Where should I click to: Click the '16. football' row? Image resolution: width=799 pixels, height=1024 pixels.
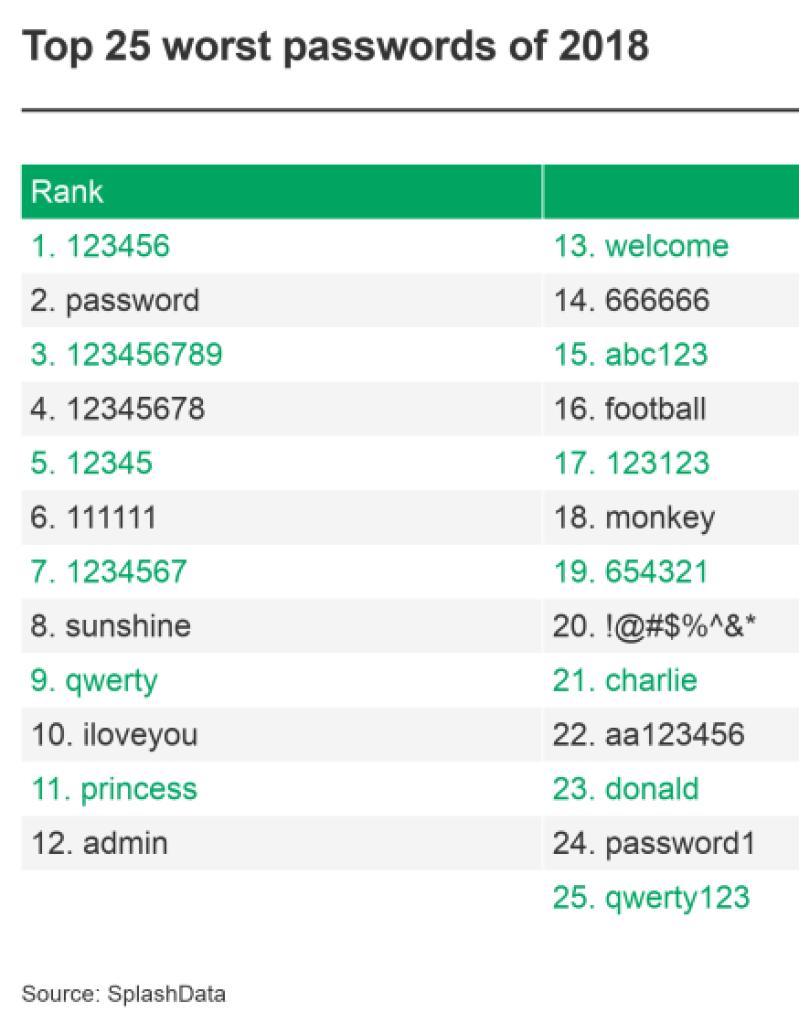(x=630, y=408)
